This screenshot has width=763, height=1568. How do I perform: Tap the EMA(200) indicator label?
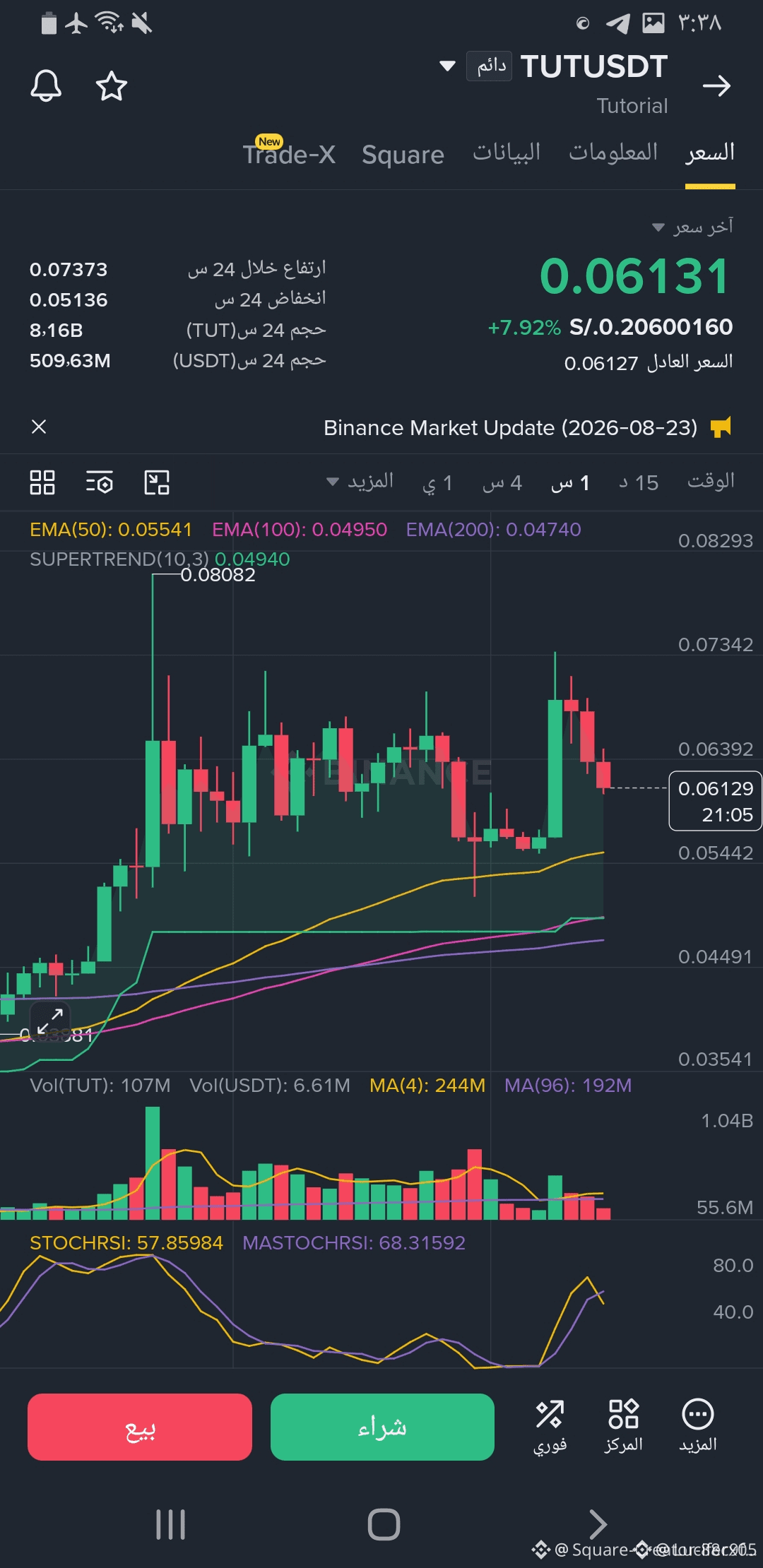493,530
